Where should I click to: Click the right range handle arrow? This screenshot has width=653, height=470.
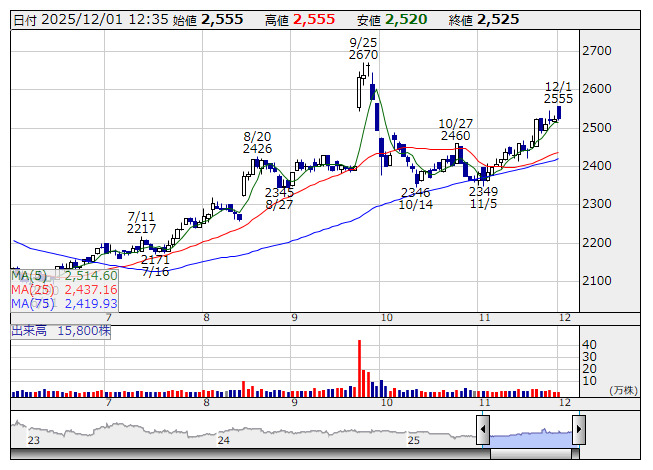(579, 429)
